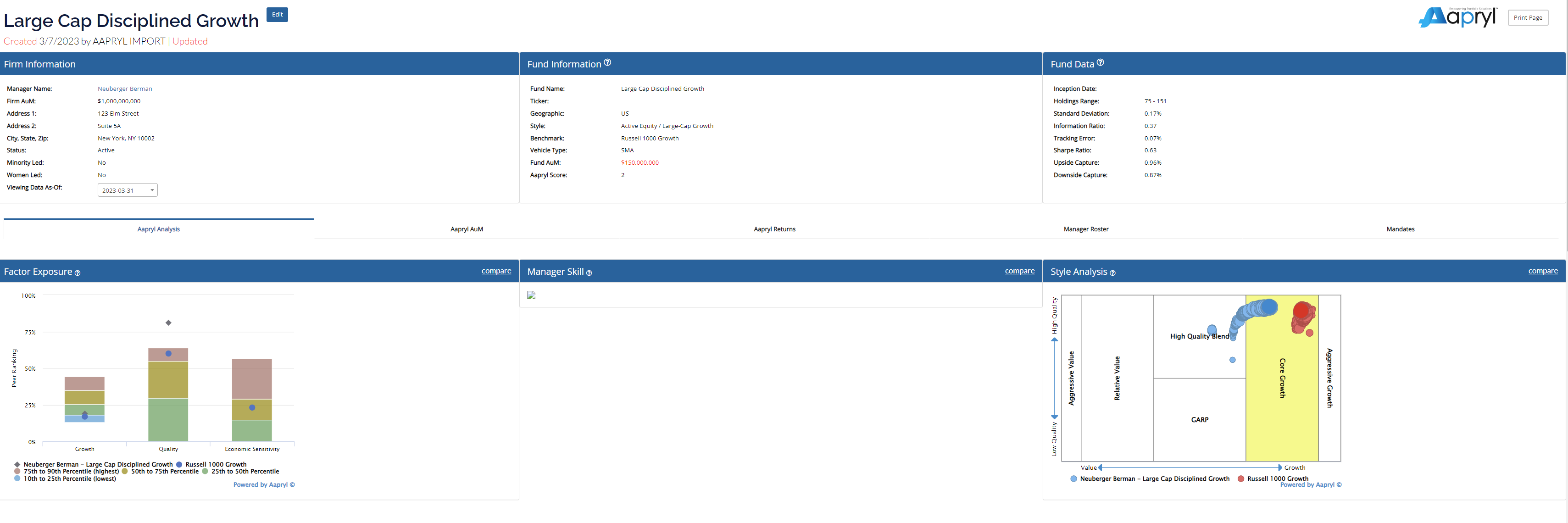This screenshot has width=1568, height=523.
Task: Open the Style Analysis help icon
Action: pos(1113,273)
